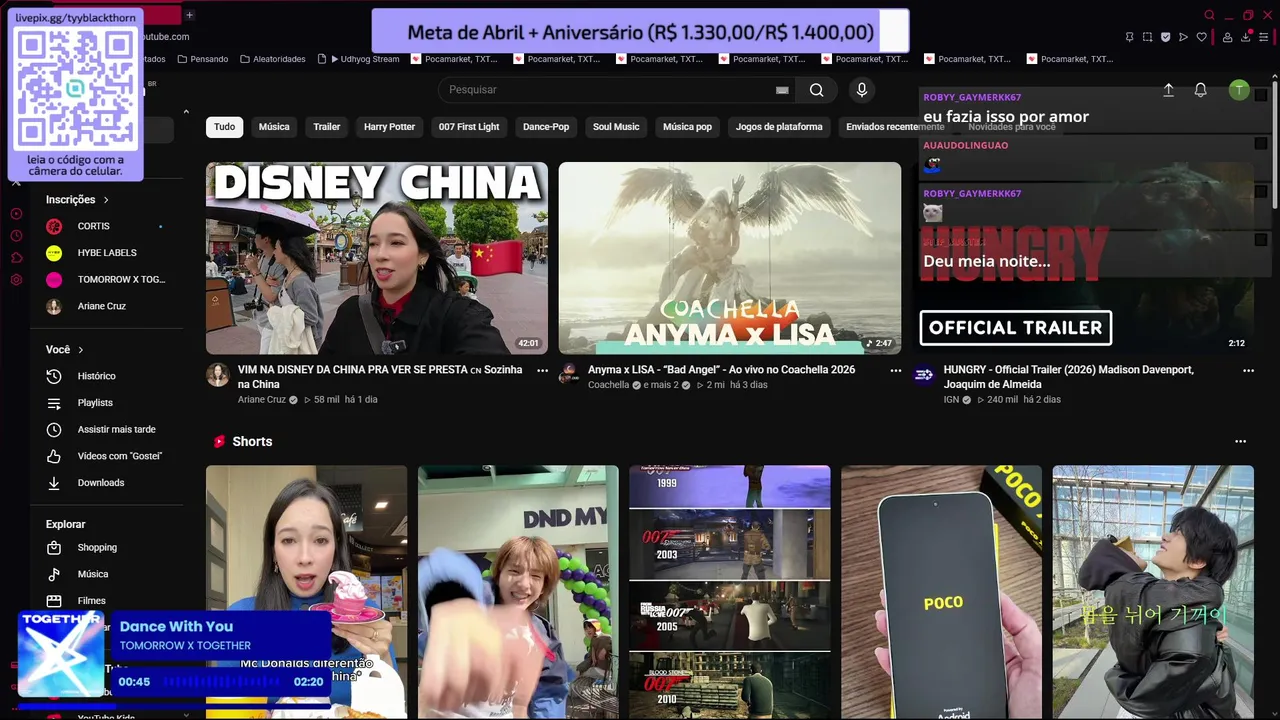Open the 007 games timeline Short

(730, 592)
